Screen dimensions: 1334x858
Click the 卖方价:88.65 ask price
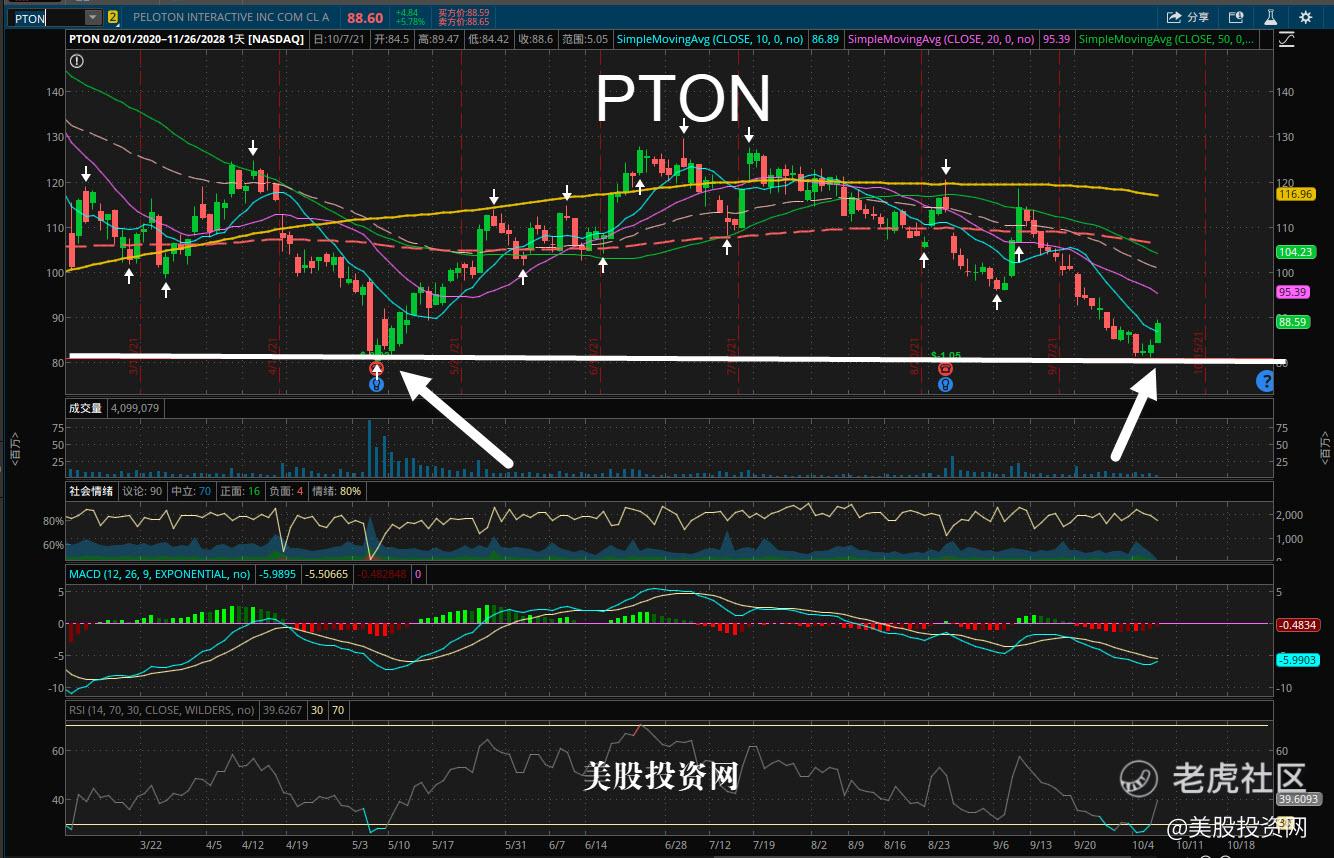[464, 22]
